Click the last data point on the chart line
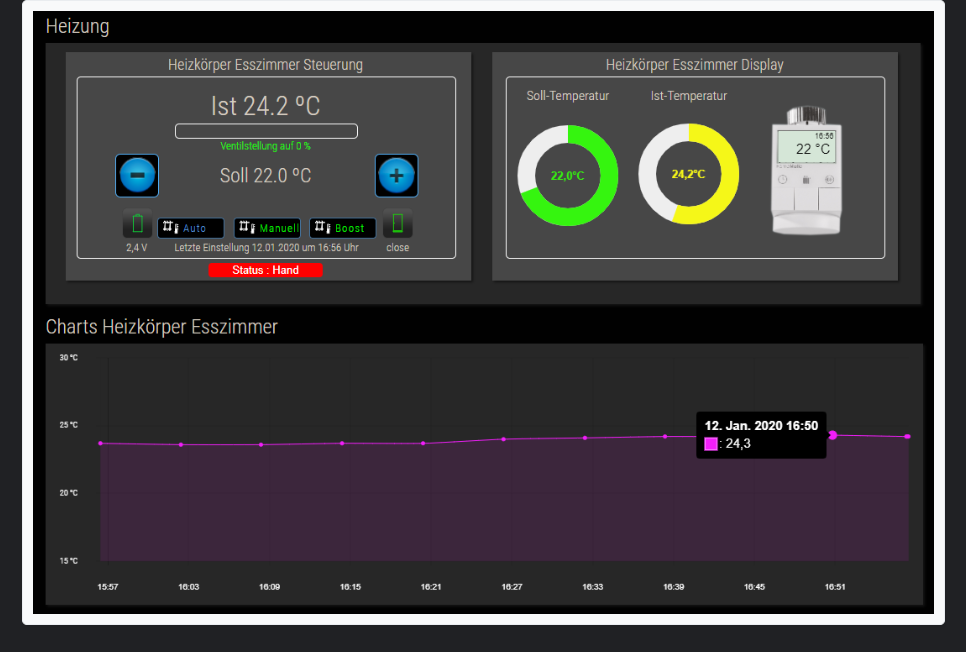The height and width of the screenshot is (652, 966). [x=907, y=436]
